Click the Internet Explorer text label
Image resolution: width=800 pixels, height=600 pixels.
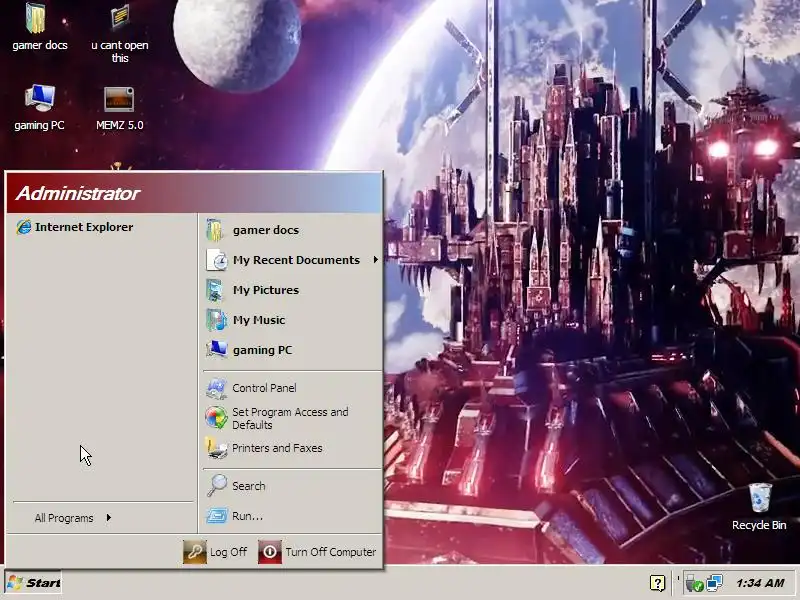(84, 227)
